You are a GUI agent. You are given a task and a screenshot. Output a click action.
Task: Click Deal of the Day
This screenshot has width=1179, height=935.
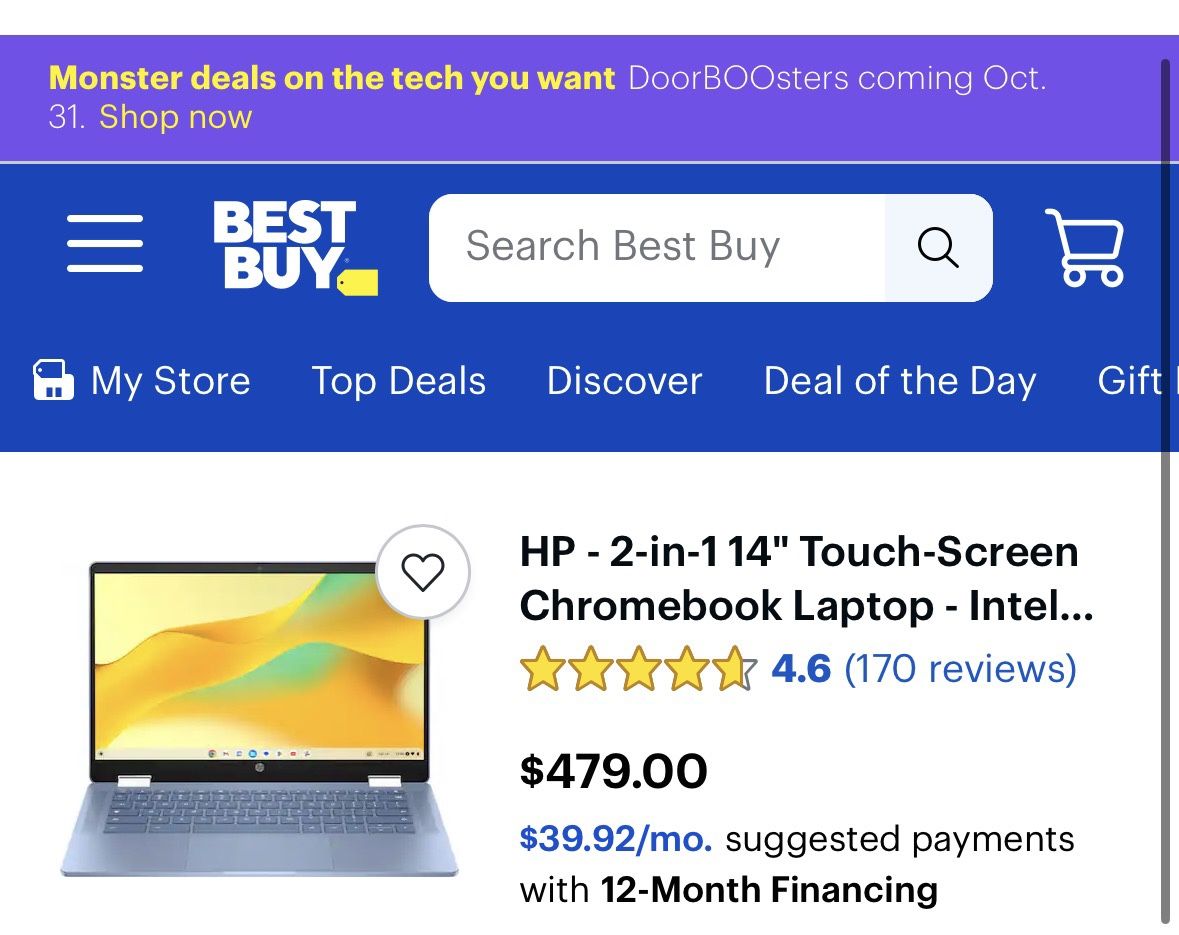899,380
